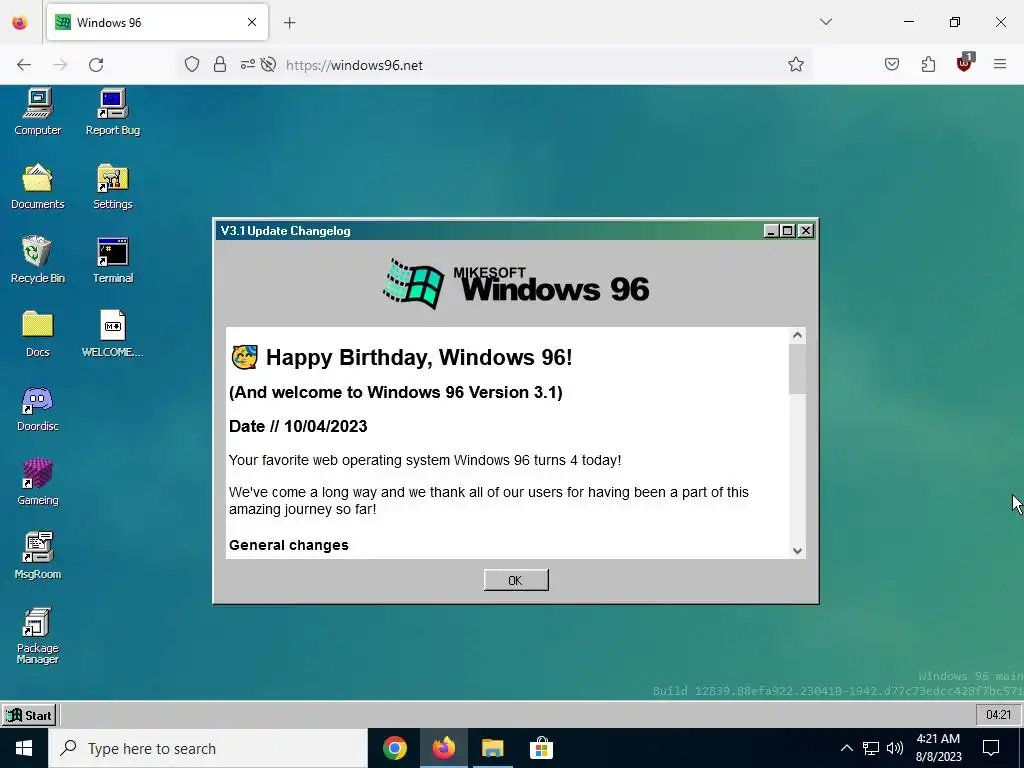This screenshot has width=1024, height=768.
Task: Click the site padlock icon
Action: coord(220,65)
